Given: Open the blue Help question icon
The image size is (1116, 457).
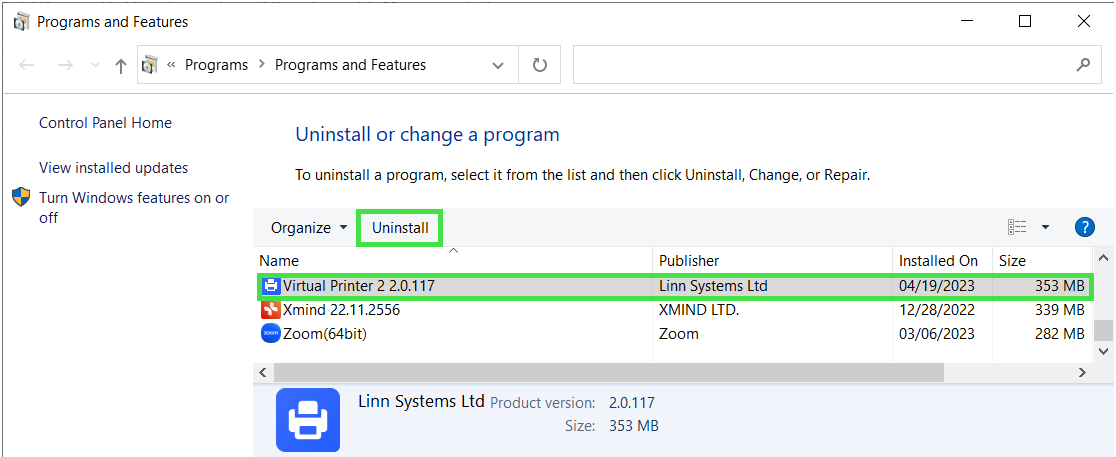Looking at the screenshot, I should [1085, 227].
